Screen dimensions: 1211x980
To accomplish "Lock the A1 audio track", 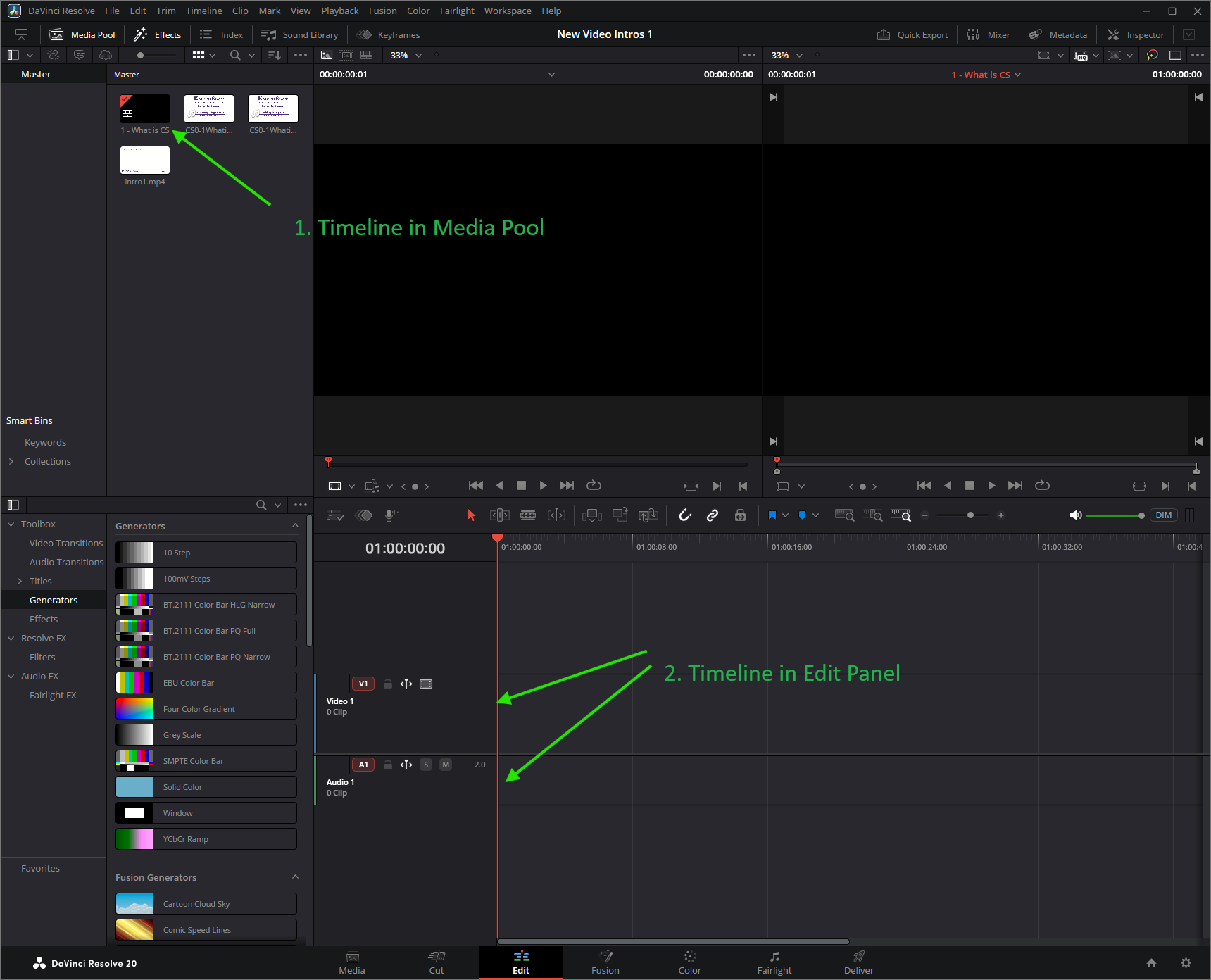I will 387,765.
